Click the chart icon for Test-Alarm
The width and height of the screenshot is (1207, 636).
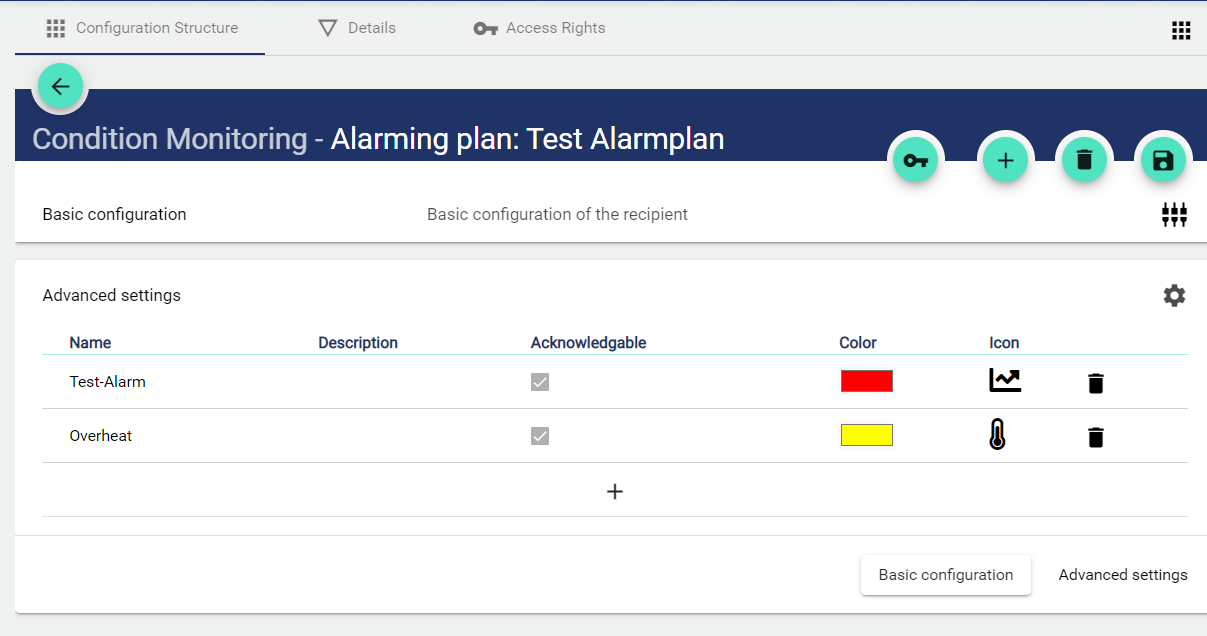[1005, 380]
